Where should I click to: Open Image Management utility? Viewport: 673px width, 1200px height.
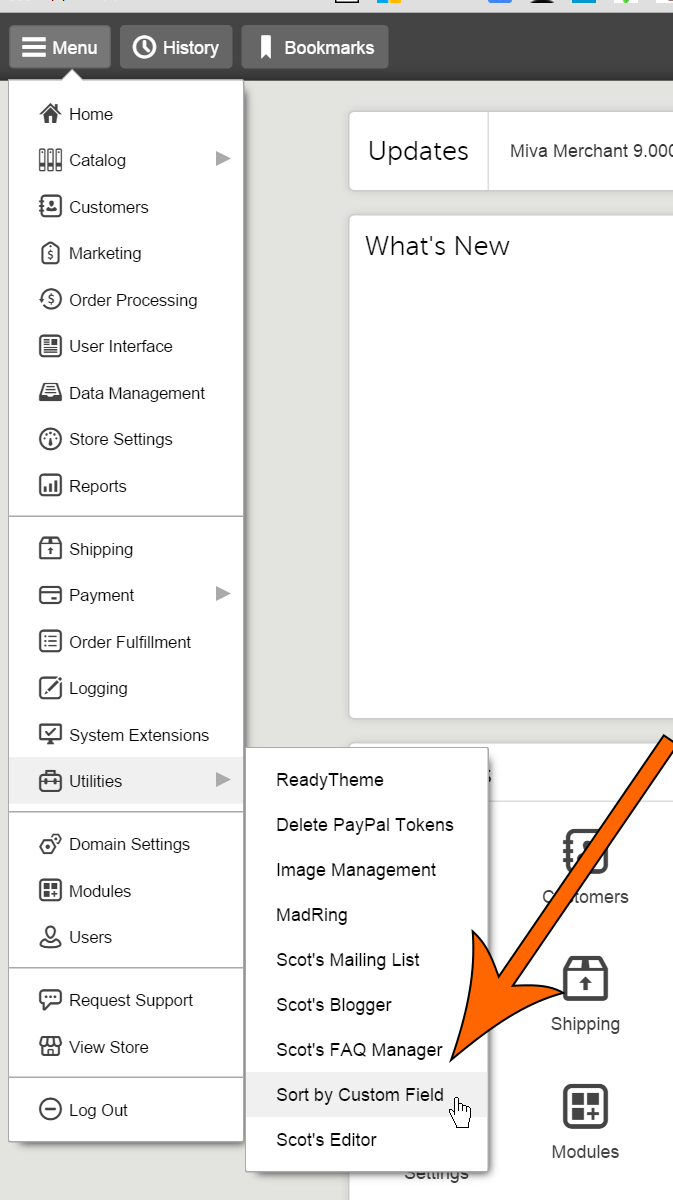pyautogui.click(x=356, y=870)
